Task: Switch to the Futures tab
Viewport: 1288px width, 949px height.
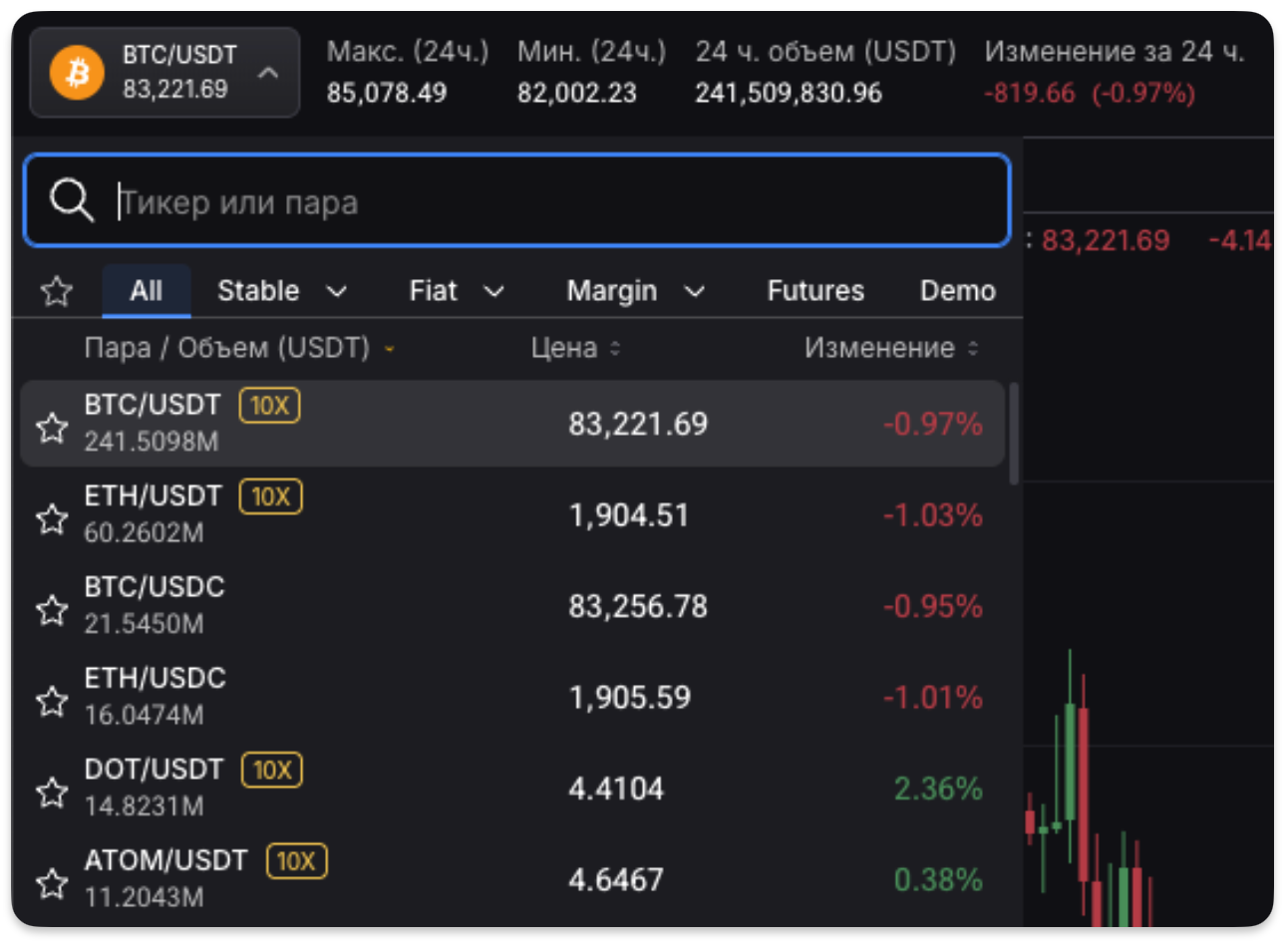Action: [814, 291]
